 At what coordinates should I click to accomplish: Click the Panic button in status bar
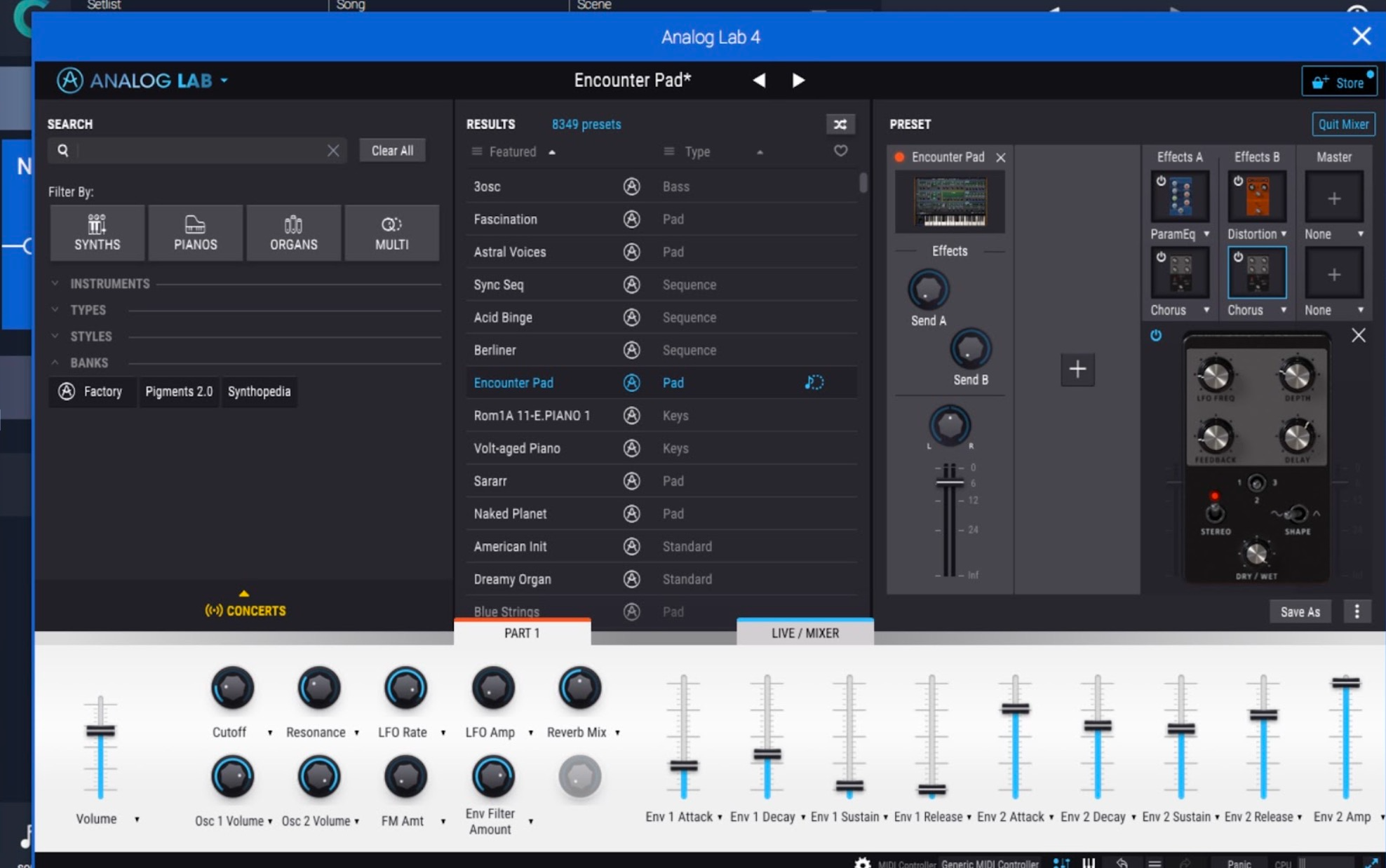(x=1239, y=863)
